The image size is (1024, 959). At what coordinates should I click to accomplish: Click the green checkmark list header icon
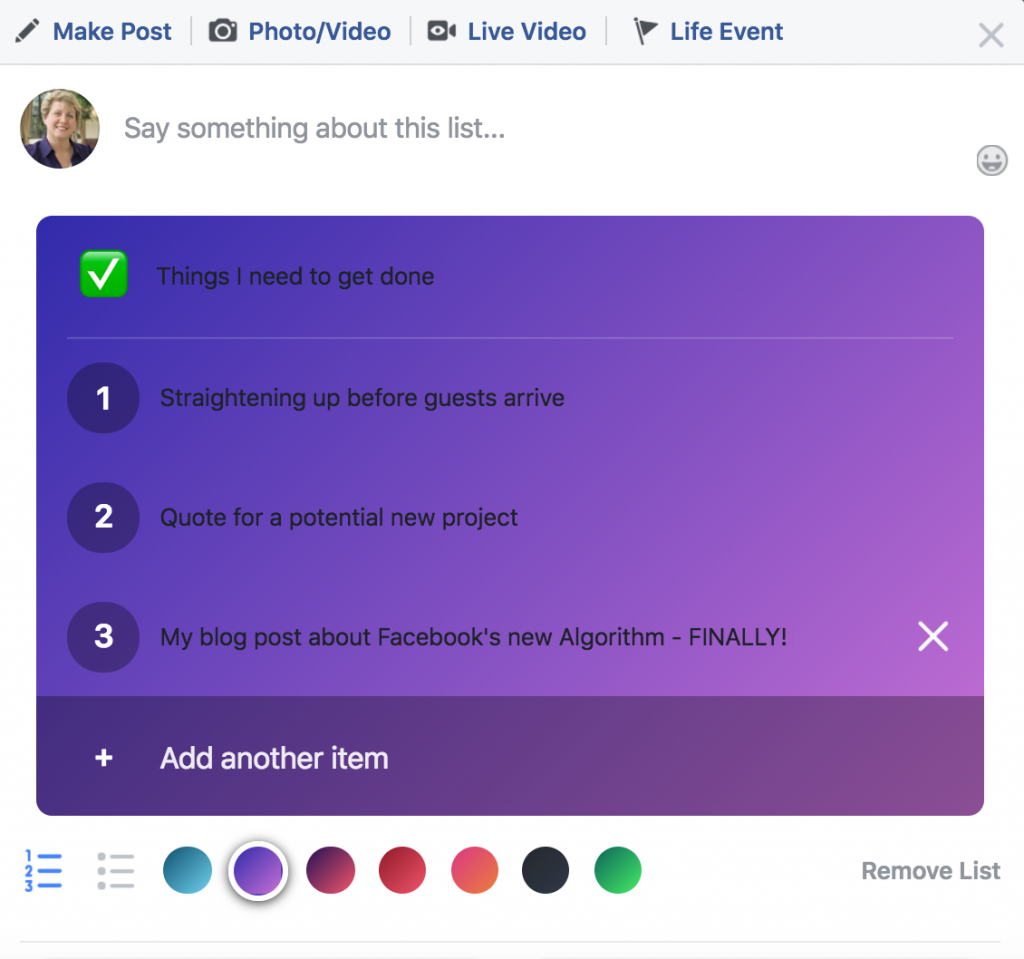pyautogui.click(x=103, y=274)
